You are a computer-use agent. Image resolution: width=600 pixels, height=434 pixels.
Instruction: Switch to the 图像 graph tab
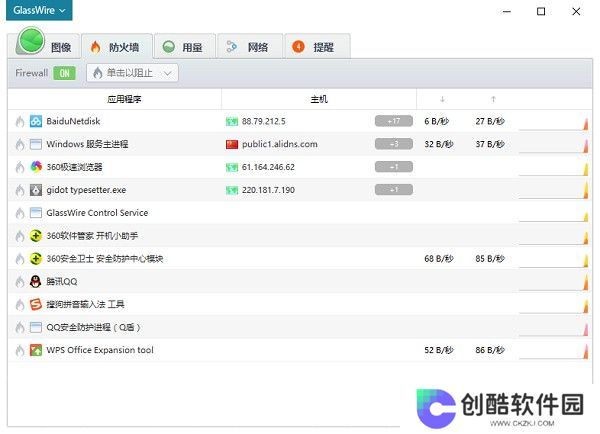44,45
